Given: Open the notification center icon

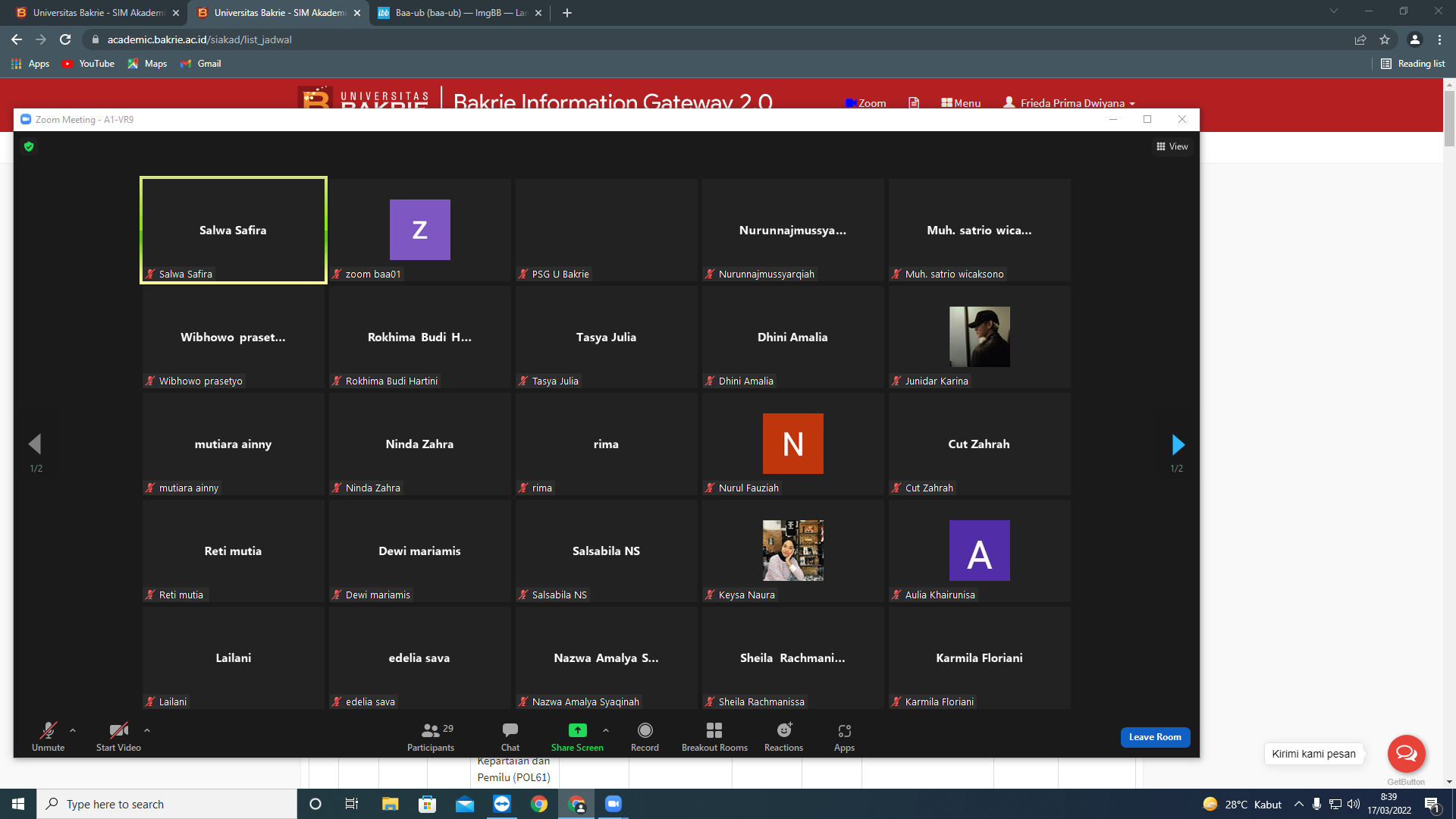Looking at the screenshot, I should 1432,805.
